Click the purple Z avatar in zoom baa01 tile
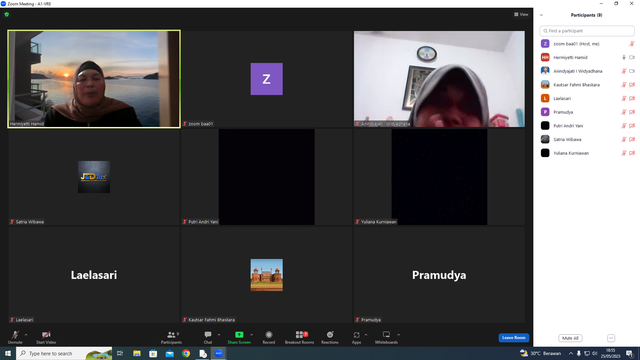This screenshot has width=640, height=360. coord(267,79)
